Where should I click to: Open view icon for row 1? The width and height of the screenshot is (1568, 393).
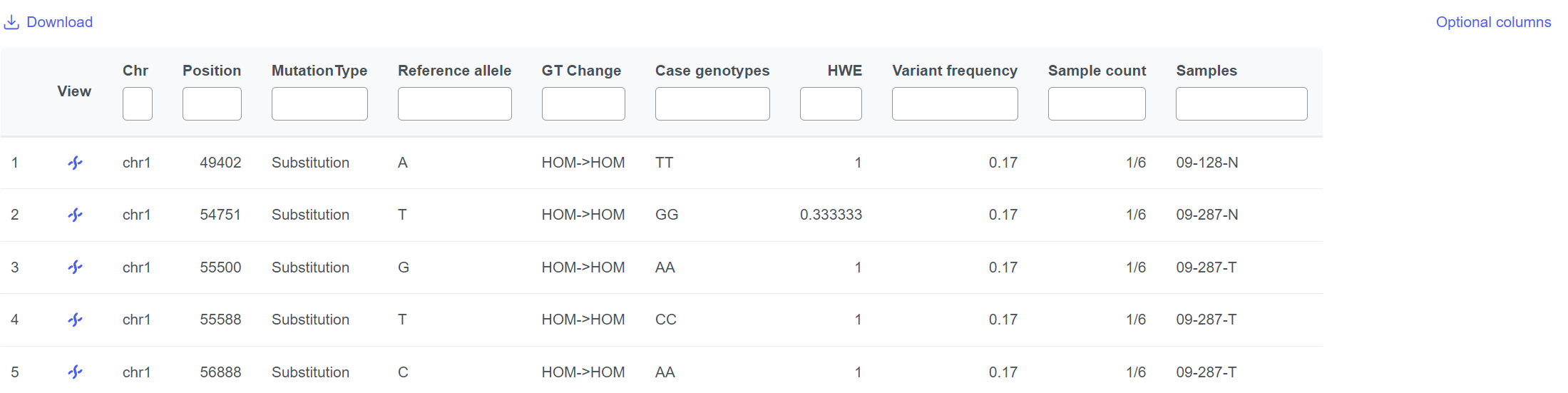coord(75,163)
